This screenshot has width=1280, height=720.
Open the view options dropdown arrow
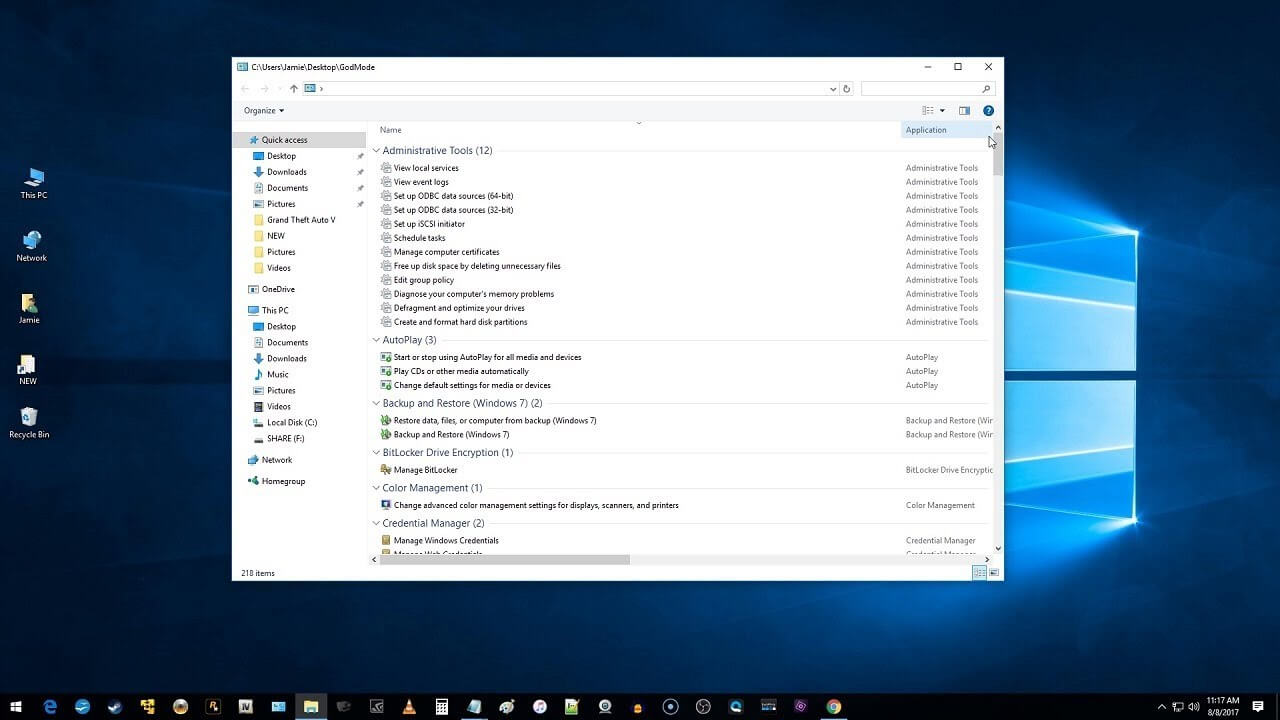coord(942,111)
